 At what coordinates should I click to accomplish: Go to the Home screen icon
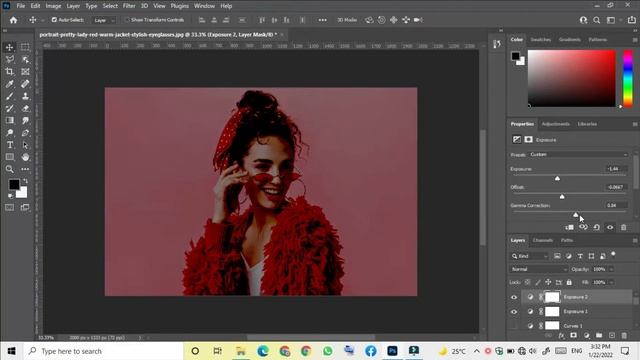pos(13,20)
